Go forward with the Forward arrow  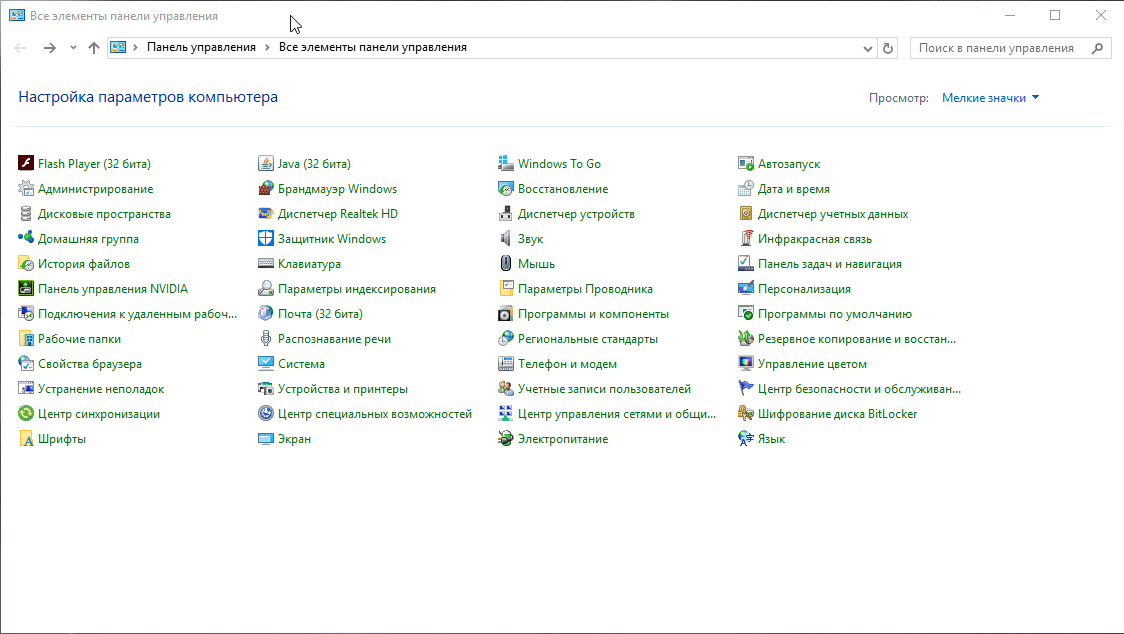coord(49,48)
